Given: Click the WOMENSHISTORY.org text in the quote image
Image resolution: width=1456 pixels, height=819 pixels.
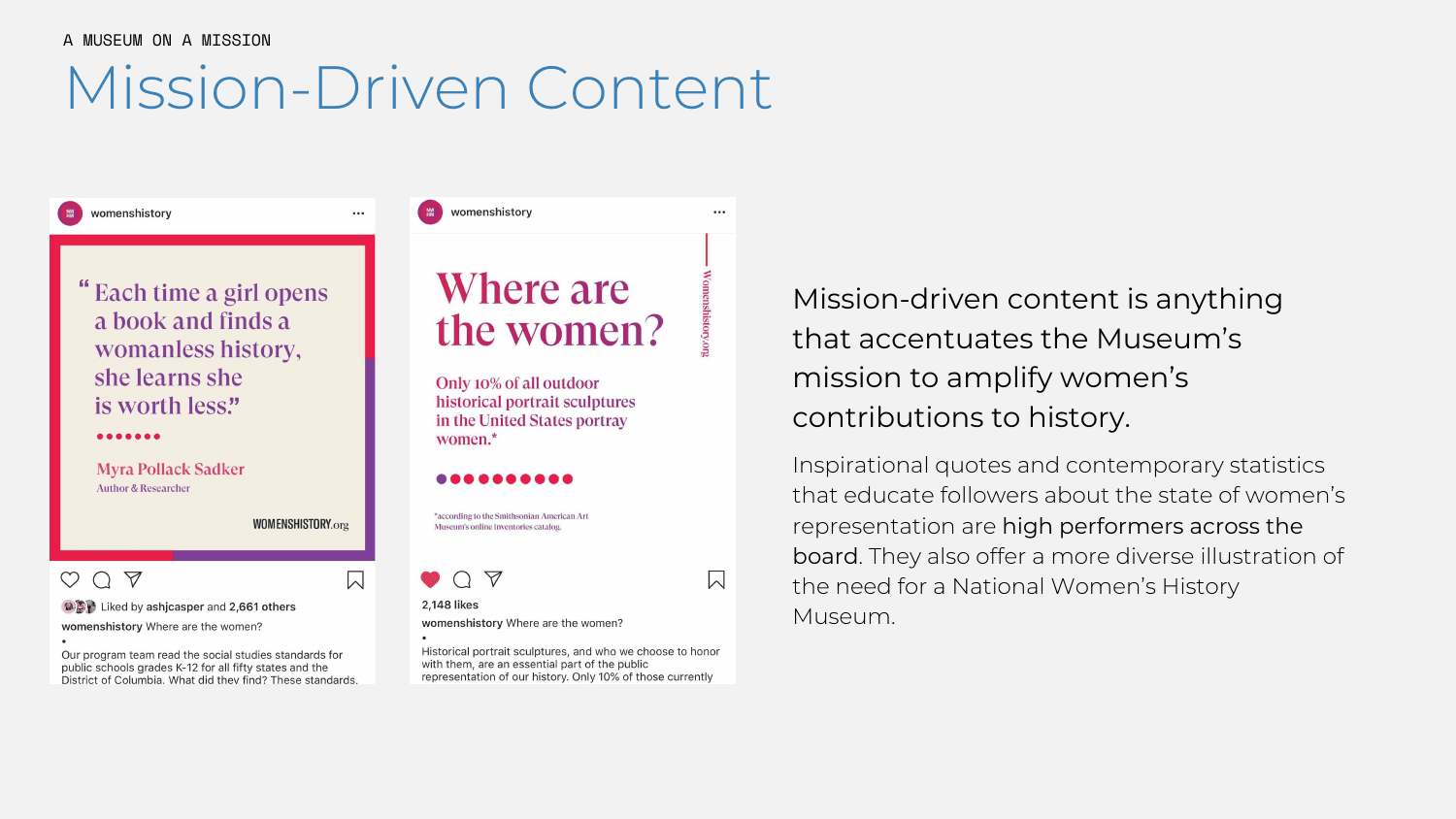Looking at the screenshot, I should click(x=301, y=524).
